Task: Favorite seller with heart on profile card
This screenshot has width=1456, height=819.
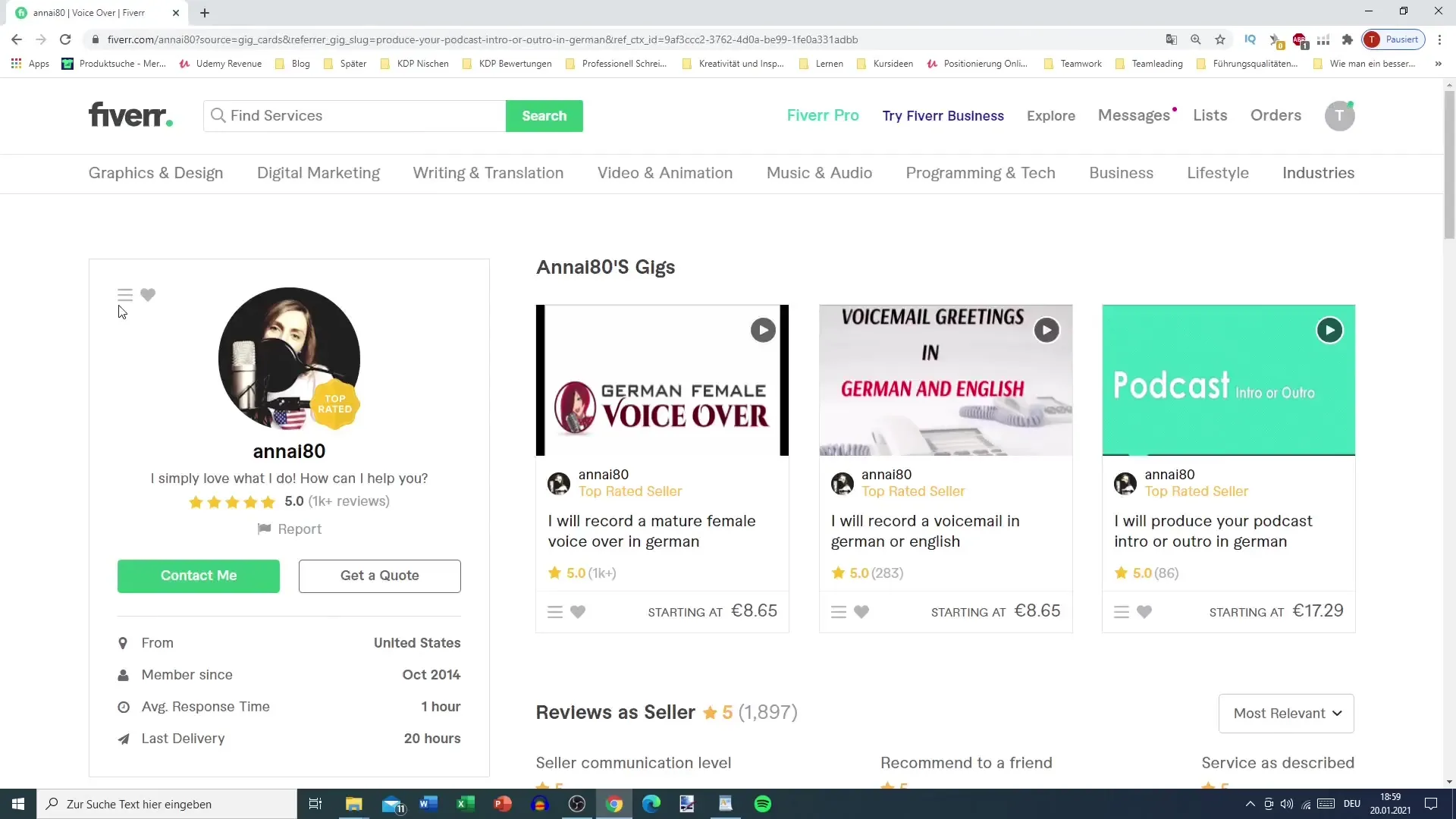Action: pos(148,295)
